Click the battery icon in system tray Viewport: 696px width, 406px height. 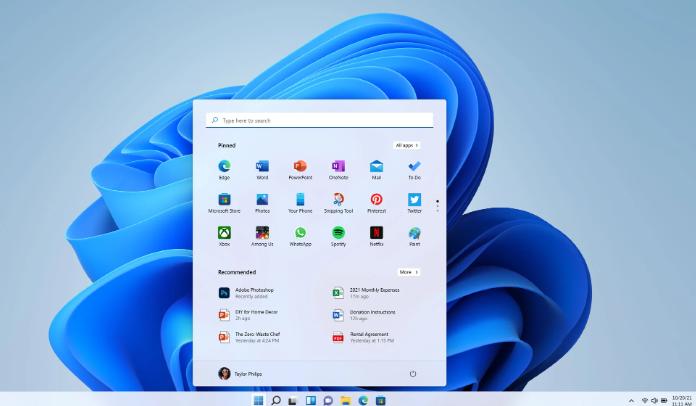664,401
